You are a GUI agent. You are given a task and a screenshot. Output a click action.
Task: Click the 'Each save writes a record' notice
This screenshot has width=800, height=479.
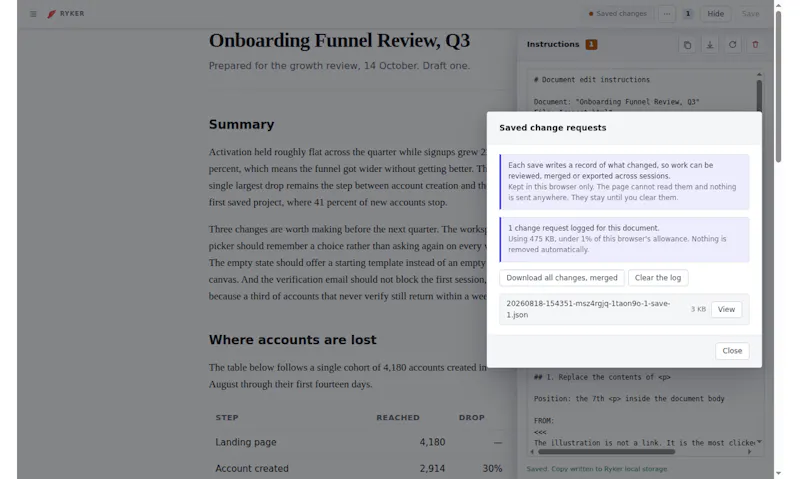coord(624,182)
